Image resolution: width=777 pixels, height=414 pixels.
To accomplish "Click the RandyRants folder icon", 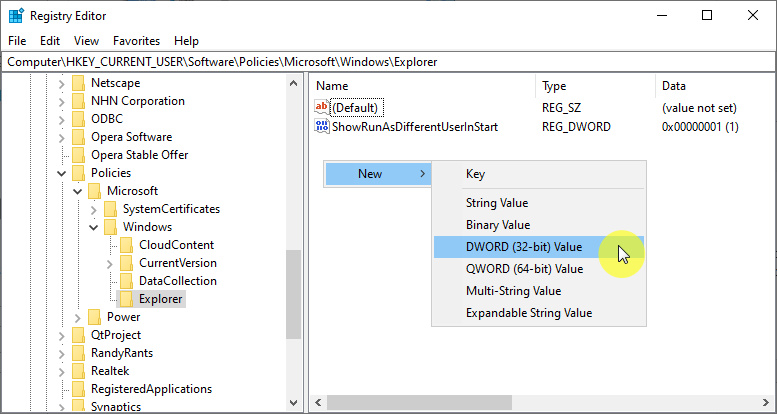I will point(78,353).
